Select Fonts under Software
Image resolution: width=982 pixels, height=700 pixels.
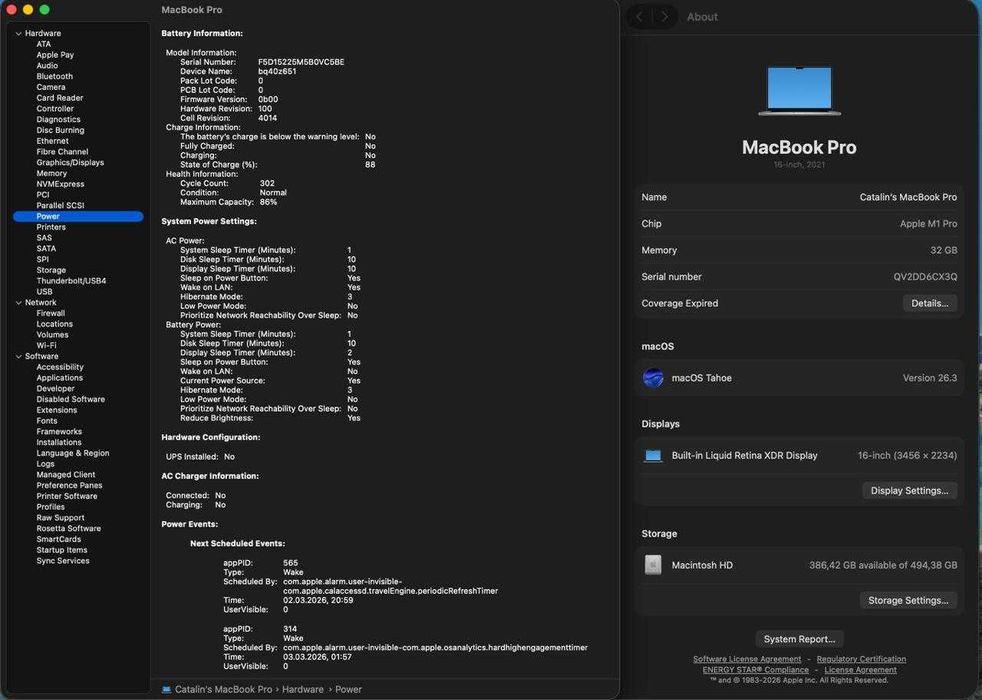tap(47, 421)
